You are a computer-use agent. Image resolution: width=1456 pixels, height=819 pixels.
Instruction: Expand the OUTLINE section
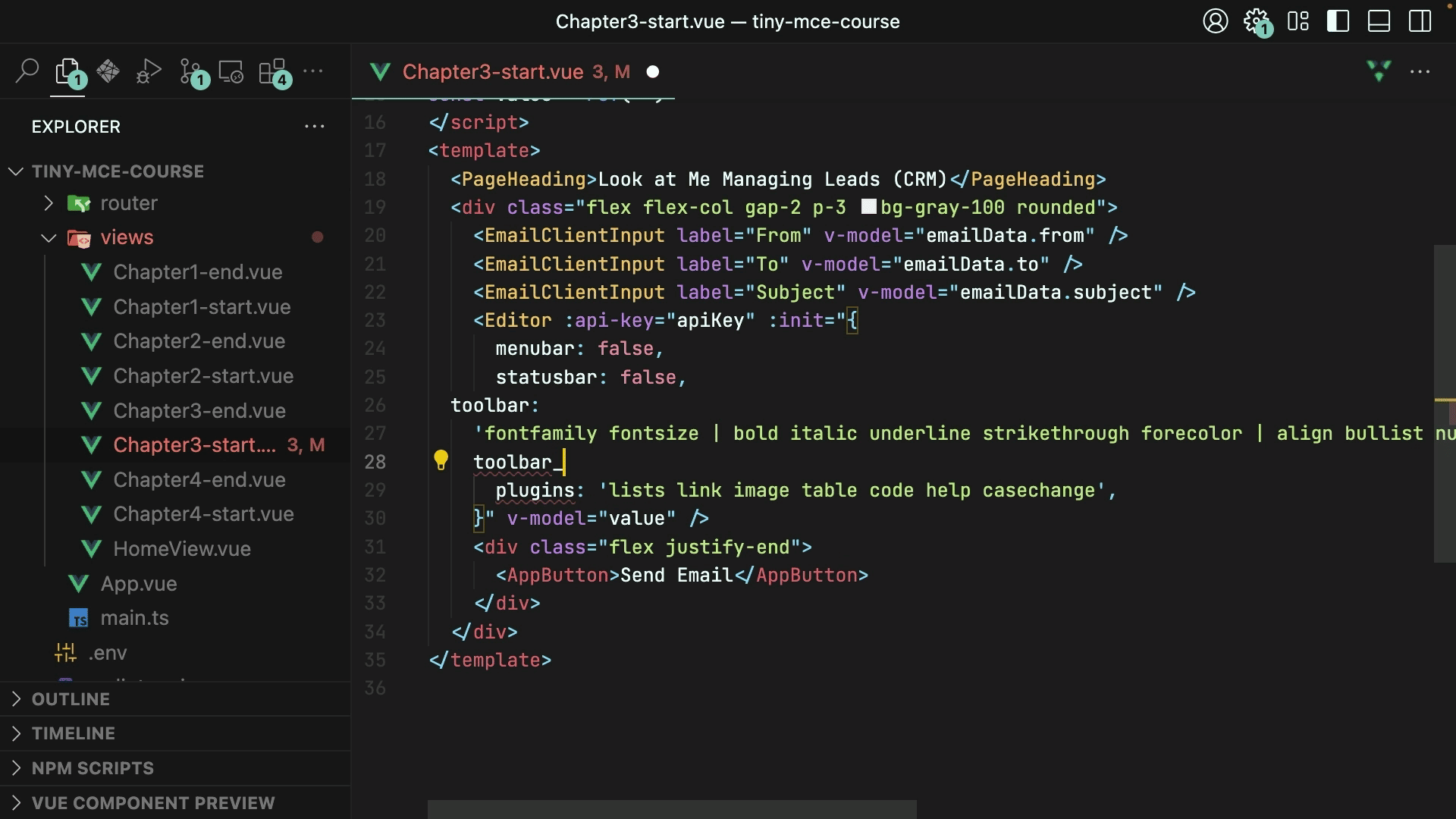coord(174,699)
